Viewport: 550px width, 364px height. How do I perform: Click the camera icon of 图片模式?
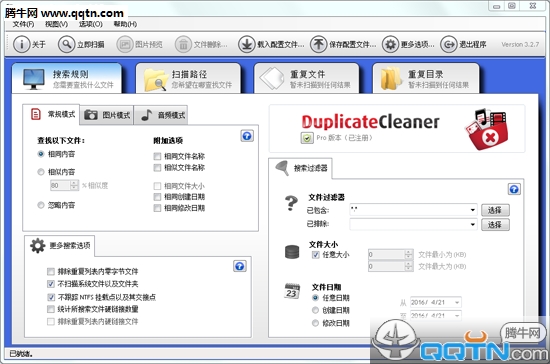90,115
